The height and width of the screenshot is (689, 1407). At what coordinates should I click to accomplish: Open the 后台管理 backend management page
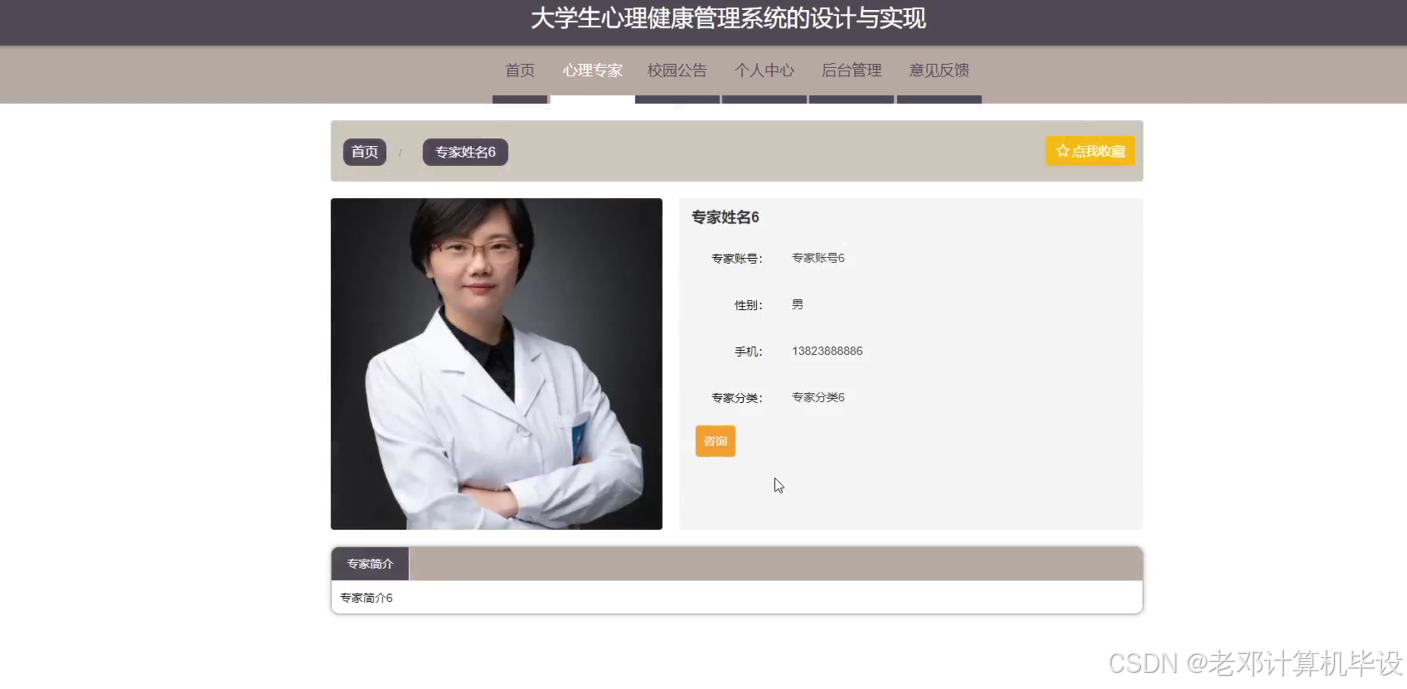click(851, 70)
